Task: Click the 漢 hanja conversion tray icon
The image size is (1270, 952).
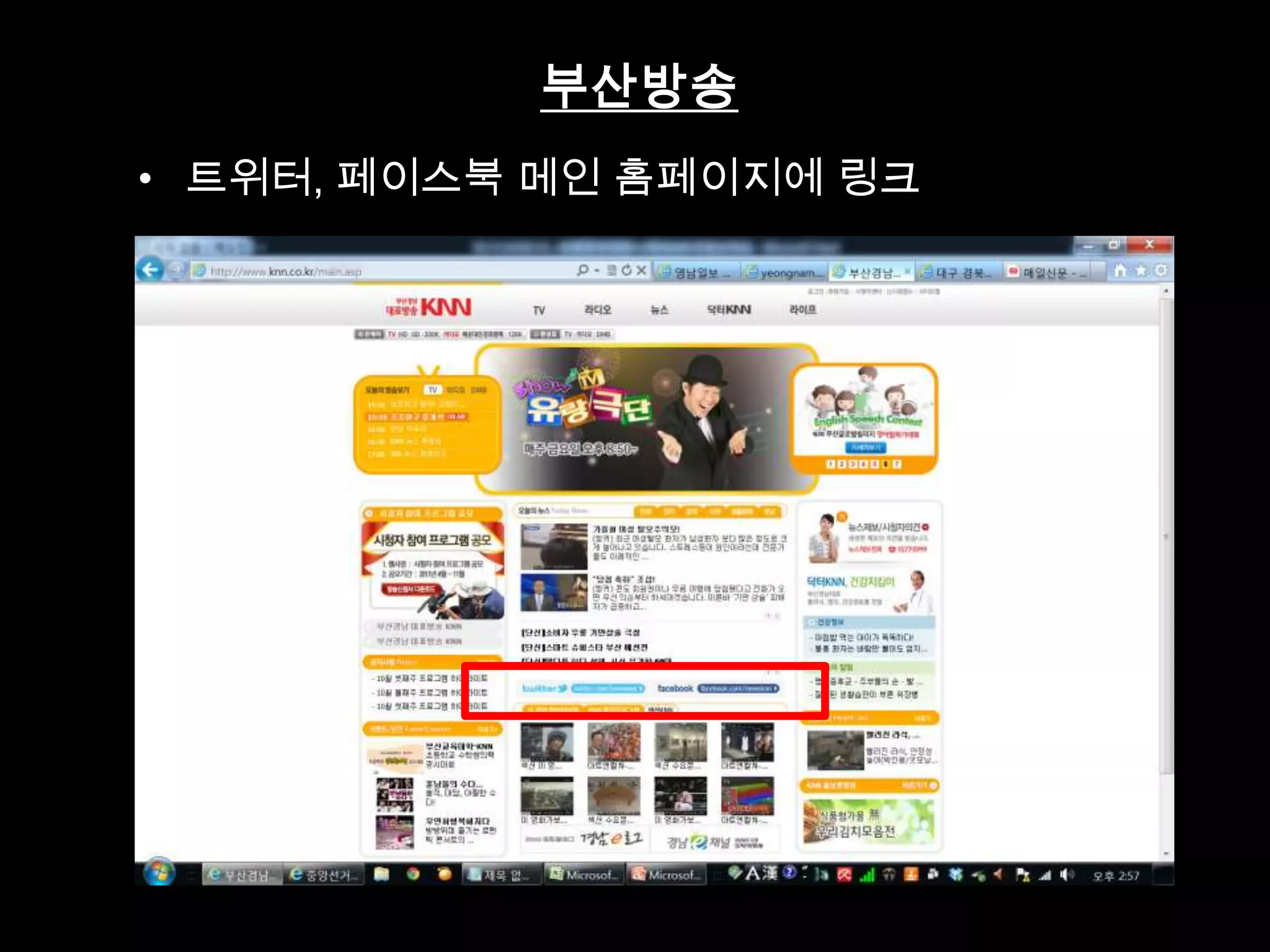Action: coord(770,873)
